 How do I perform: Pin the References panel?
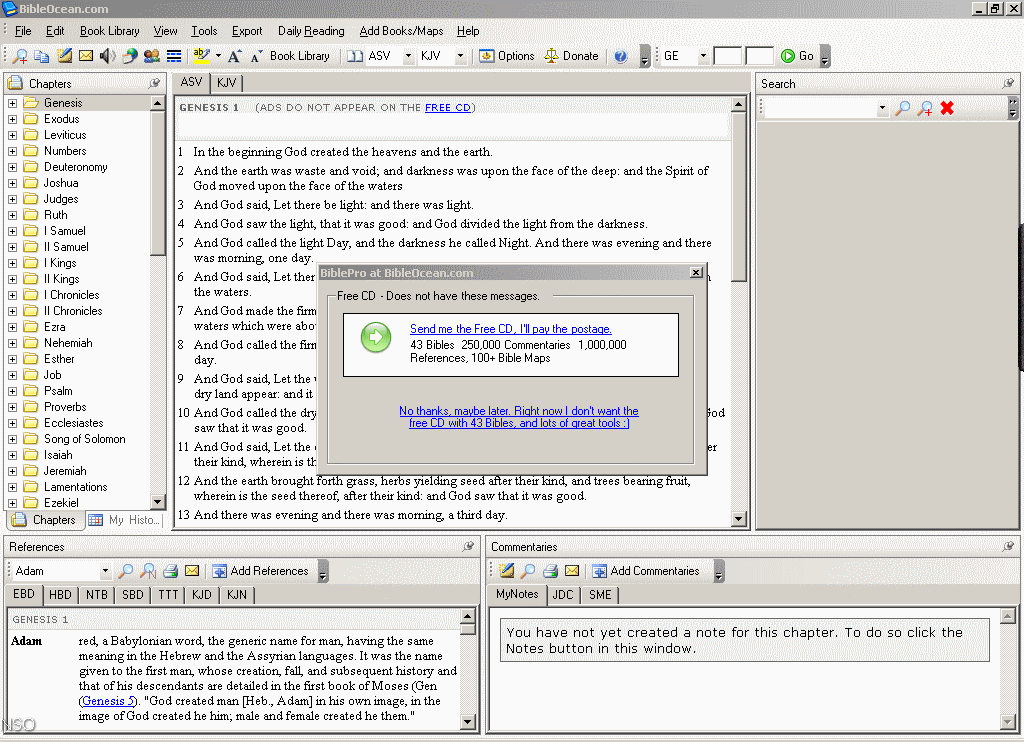point(468,547)
